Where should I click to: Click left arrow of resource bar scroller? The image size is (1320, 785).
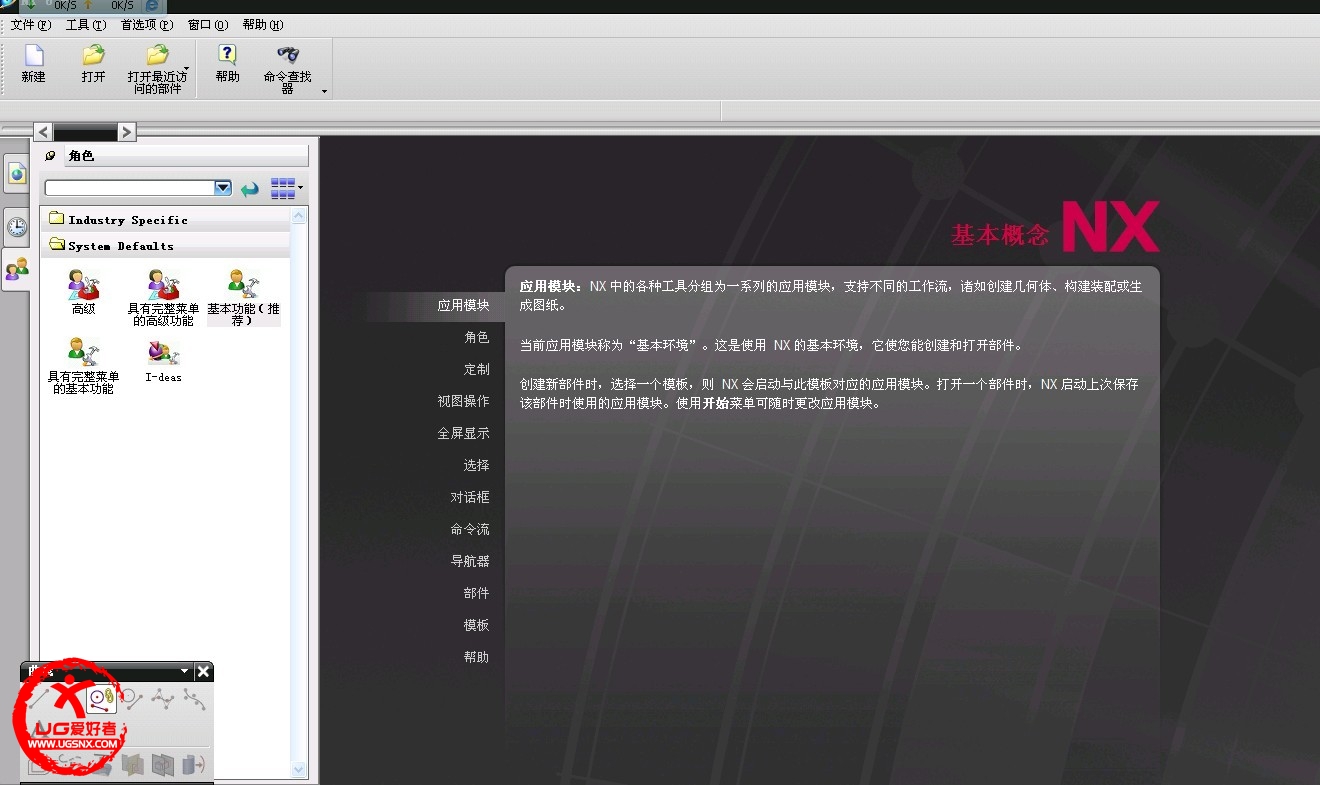pos(43,132)
